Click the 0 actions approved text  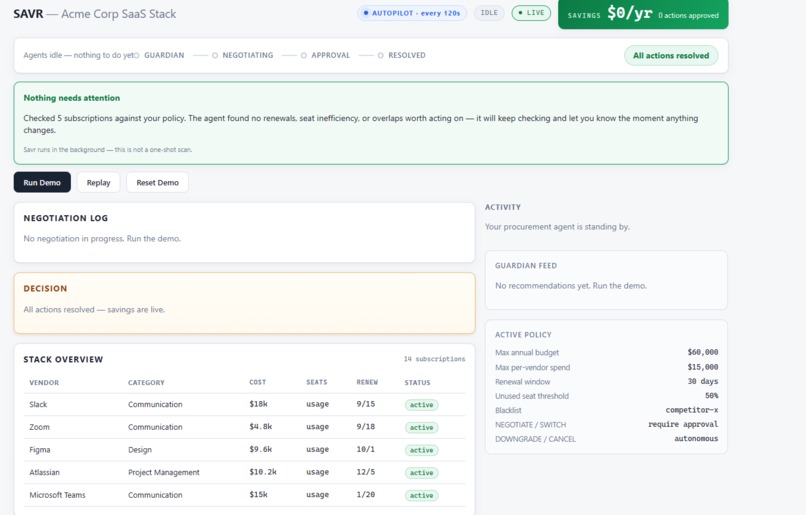[688, 15]
